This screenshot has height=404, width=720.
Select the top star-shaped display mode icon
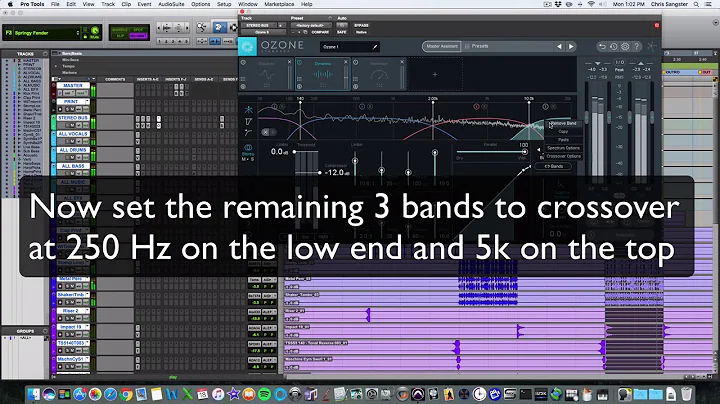click(248, 110)
